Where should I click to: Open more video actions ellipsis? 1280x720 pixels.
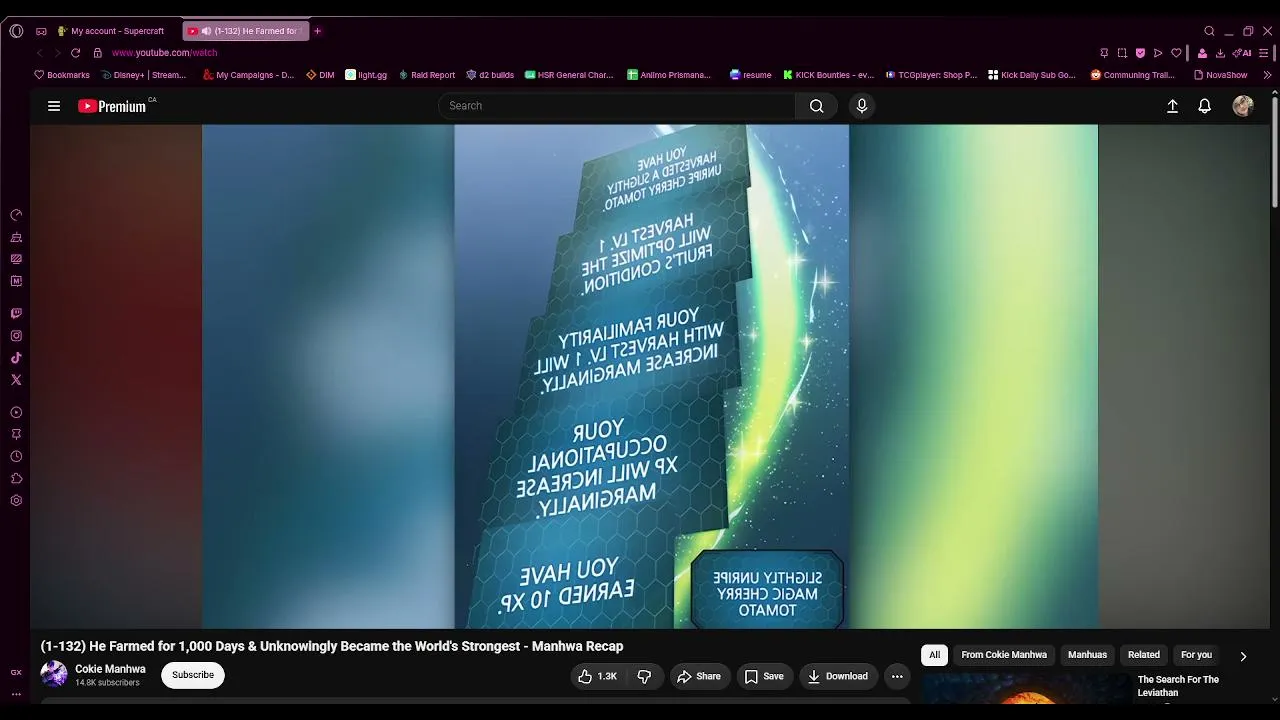click(x=897, y=676)
